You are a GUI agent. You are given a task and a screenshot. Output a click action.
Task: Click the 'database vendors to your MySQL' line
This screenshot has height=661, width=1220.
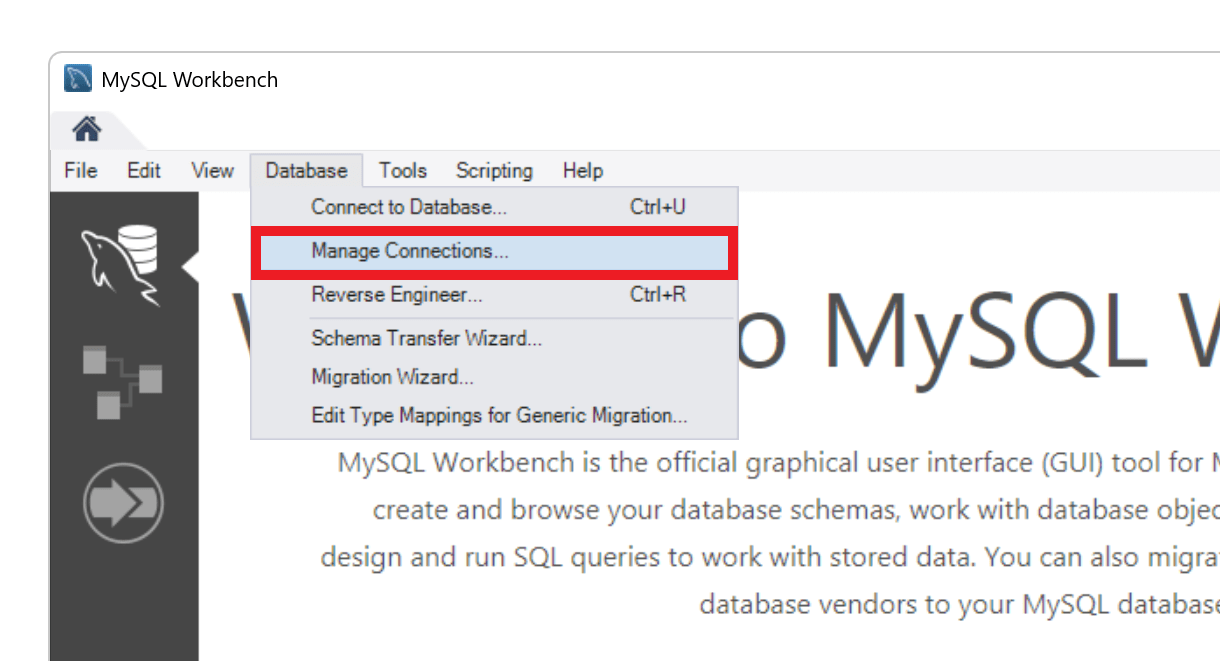[959, 604]
